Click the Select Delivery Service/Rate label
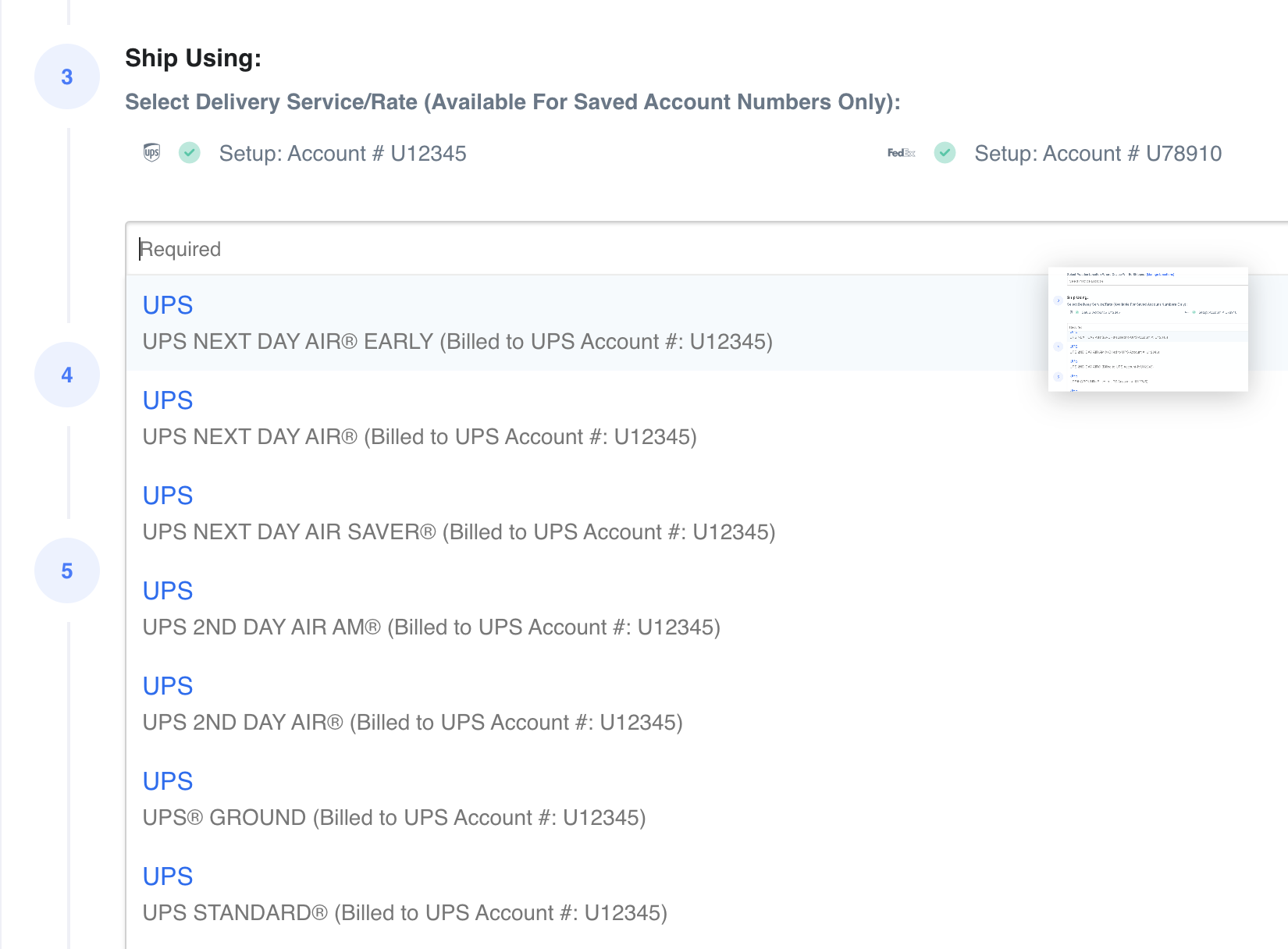 click(x=512, y=102)
